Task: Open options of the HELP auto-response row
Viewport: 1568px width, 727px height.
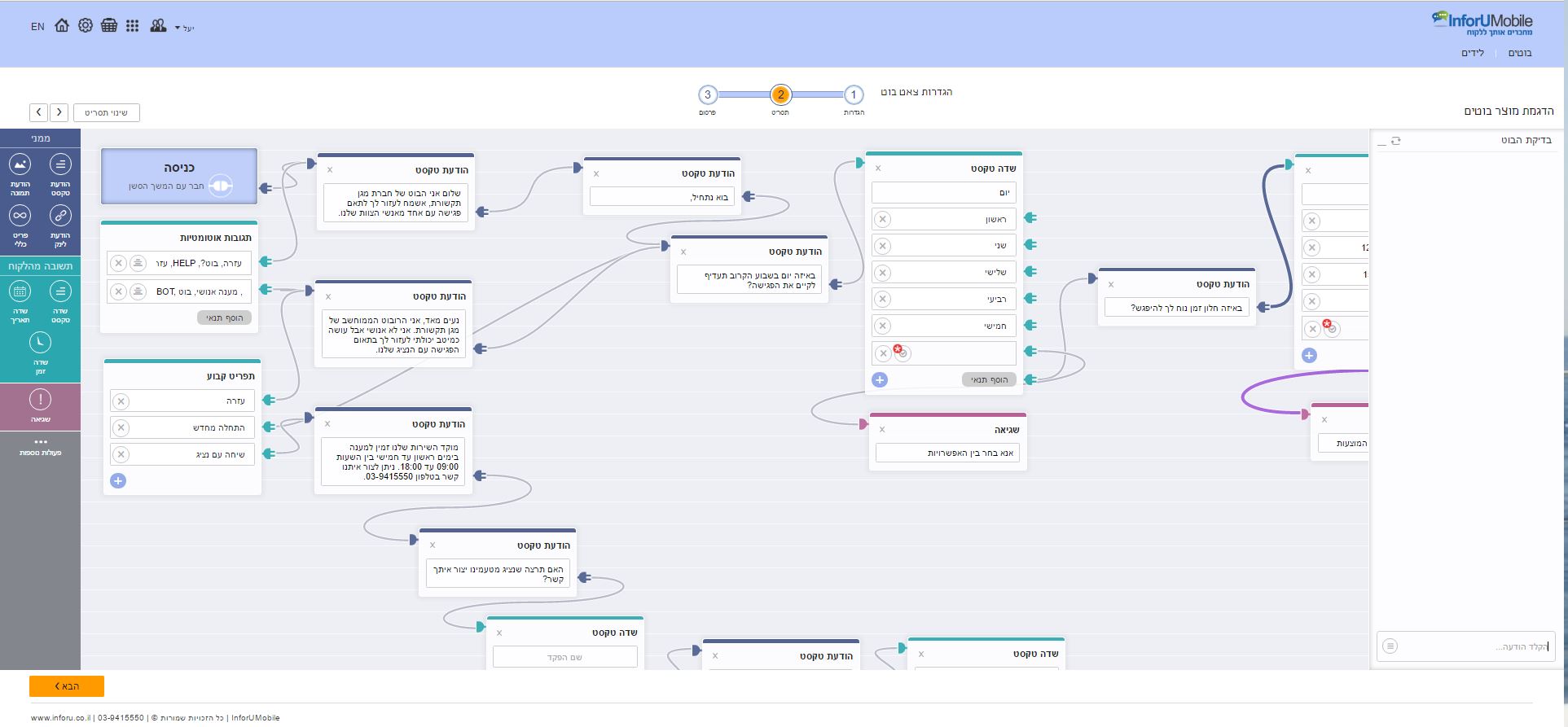Action: pos(138,263)
